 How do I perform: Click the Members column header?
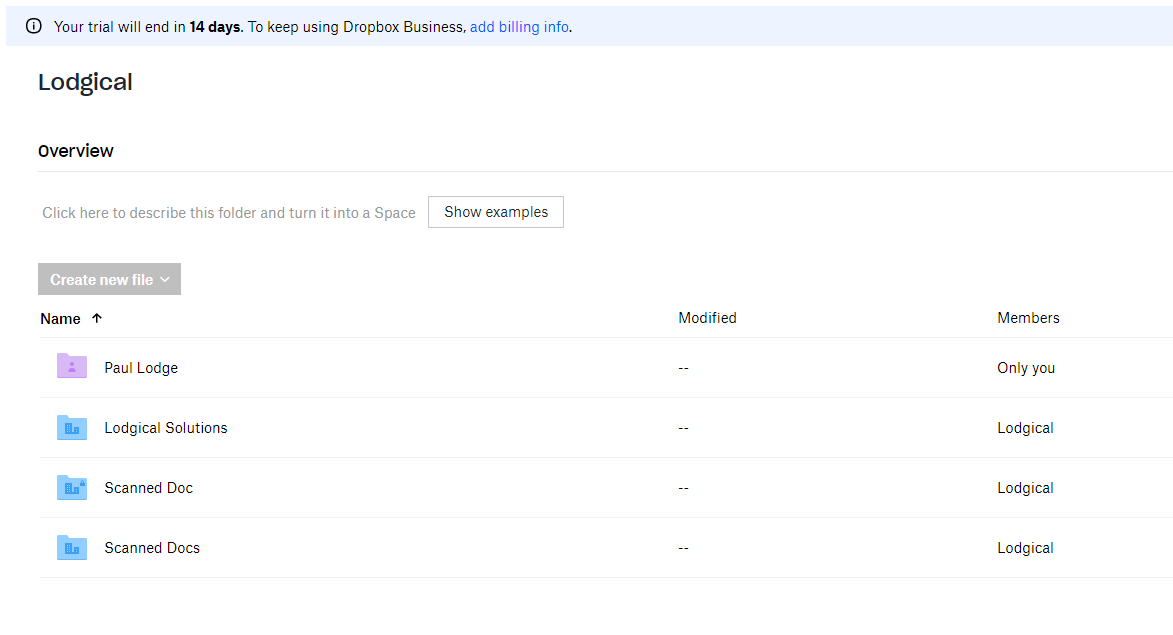point(1028,318)
